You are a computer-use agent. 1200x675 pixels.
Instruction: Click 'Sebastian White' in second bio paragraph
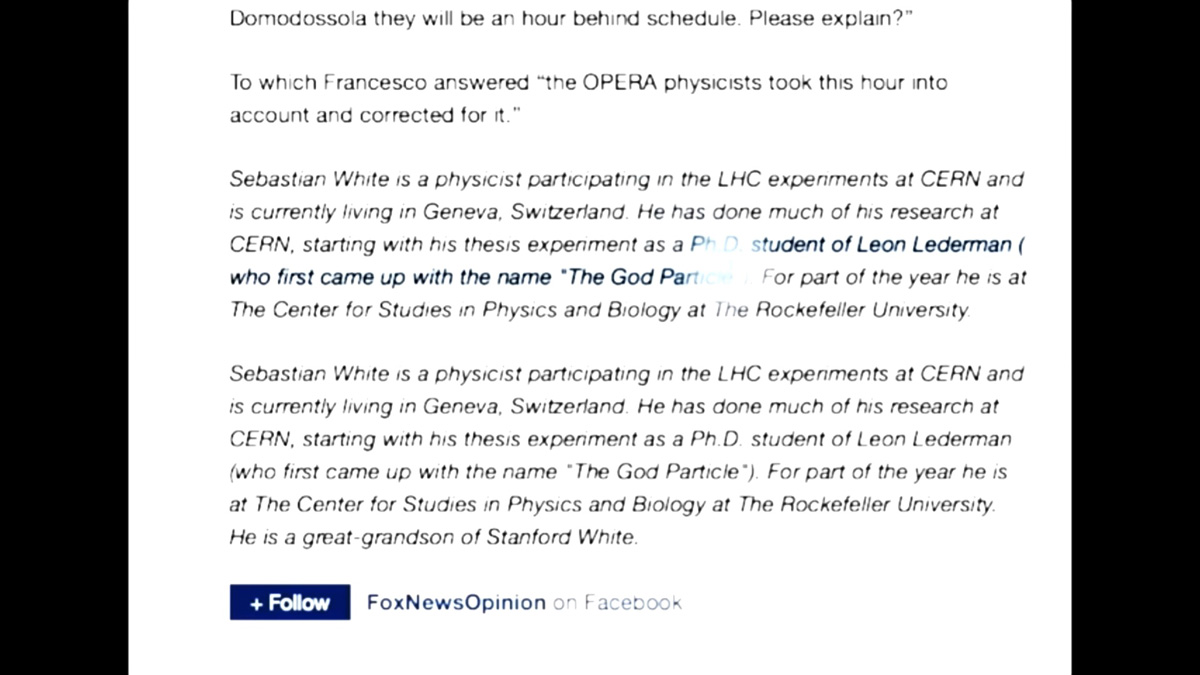click(294, 374)
